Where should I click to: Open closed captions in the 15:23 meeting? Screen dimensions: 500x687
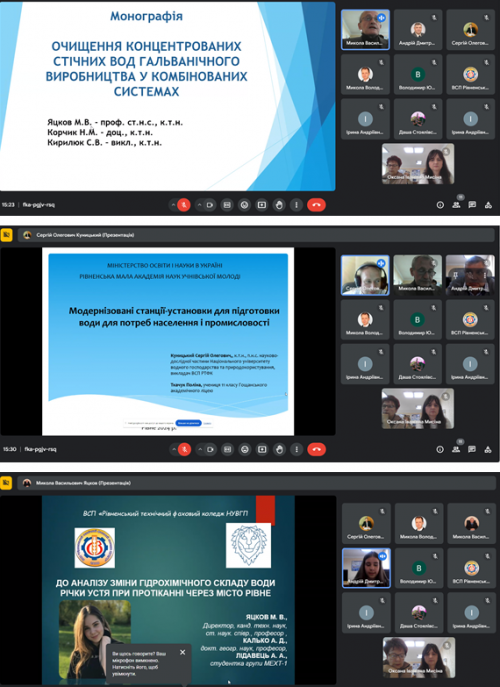[227, 205]
